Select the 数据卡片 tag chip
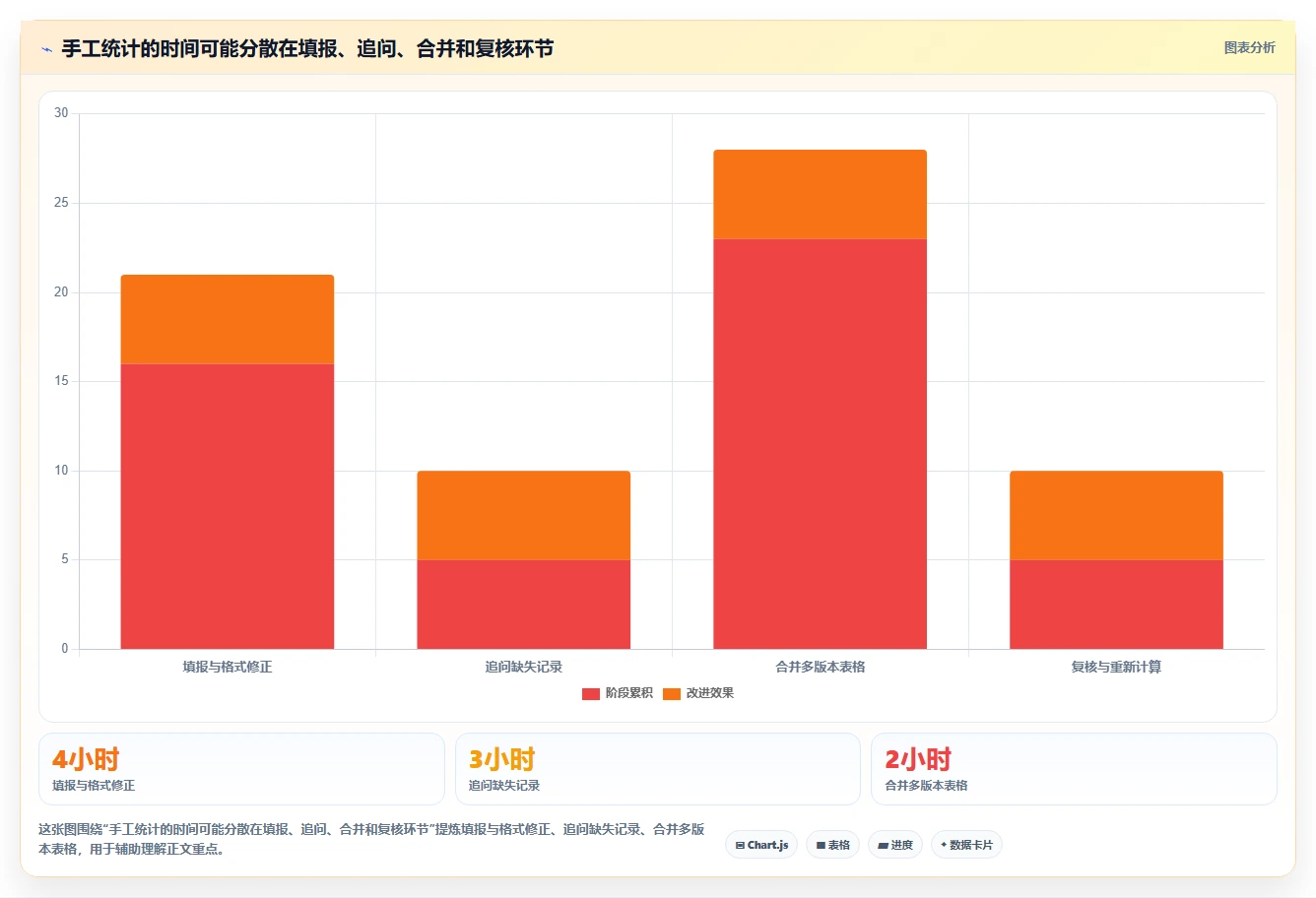 click(966, 845)
